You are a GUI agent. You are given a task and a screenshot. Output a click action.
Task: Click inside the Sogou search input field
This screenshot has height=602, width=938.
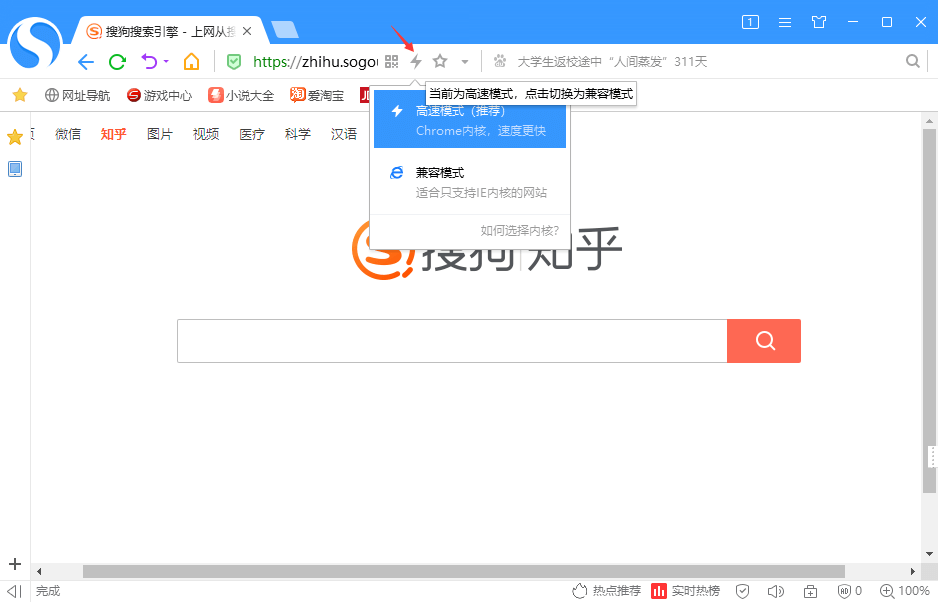[x=450, y=340]
